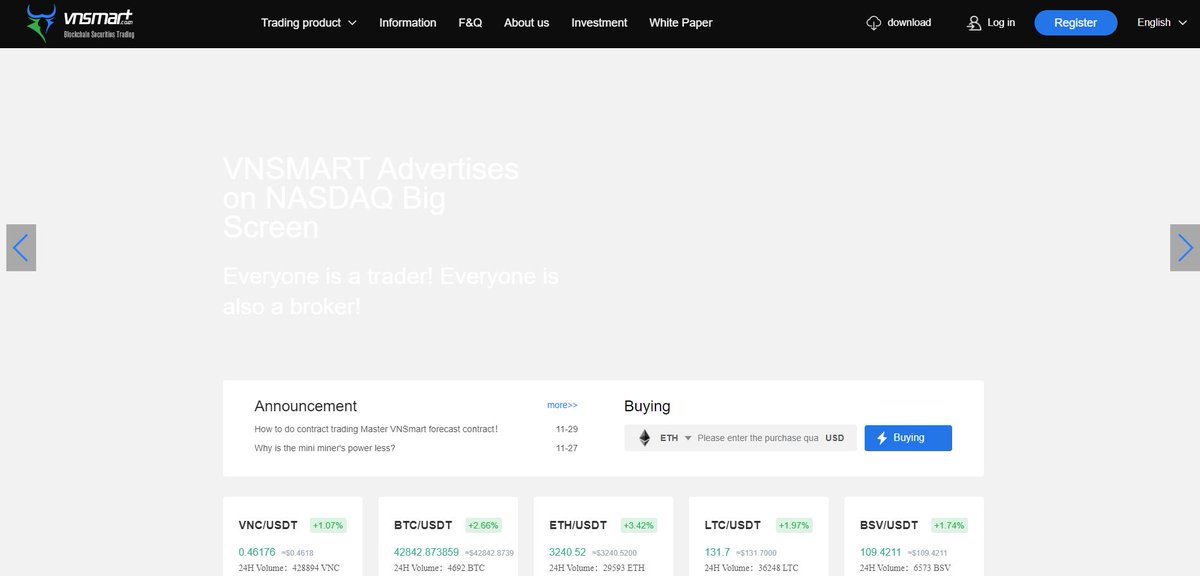1200x576 pixels.
Task: Click the purchase quantity input field
Action: pyautogui.click(x=758, y=438)
